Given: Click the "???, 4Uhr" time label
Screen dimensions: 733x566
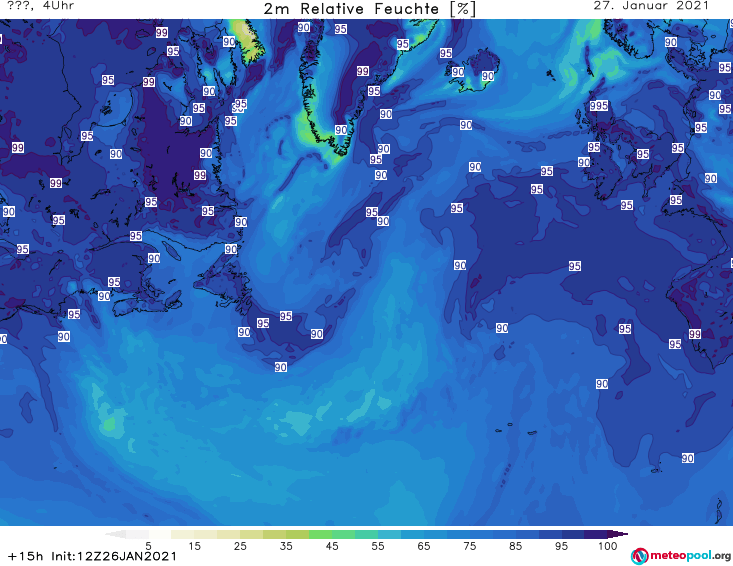Looking at the screenshot, I should tap(41, 6).
